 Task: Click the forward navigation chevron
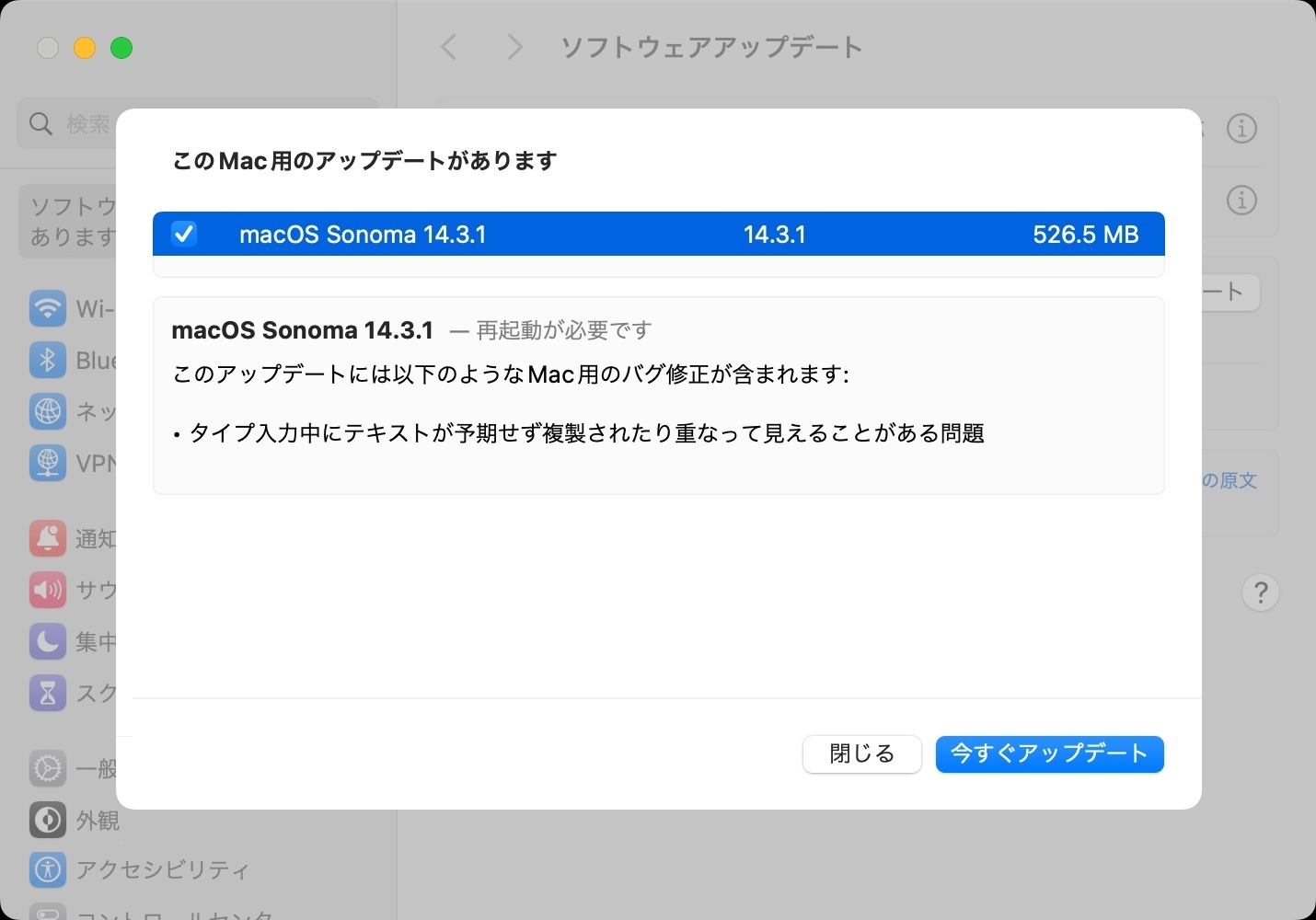[514, 47]
